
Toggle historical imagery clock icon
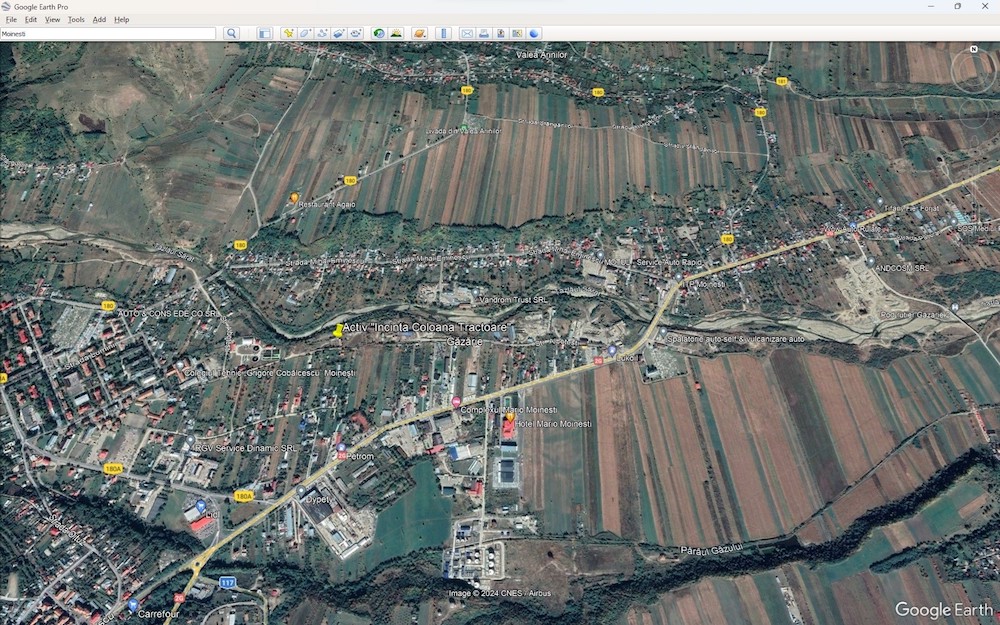[x=379, y=33]
